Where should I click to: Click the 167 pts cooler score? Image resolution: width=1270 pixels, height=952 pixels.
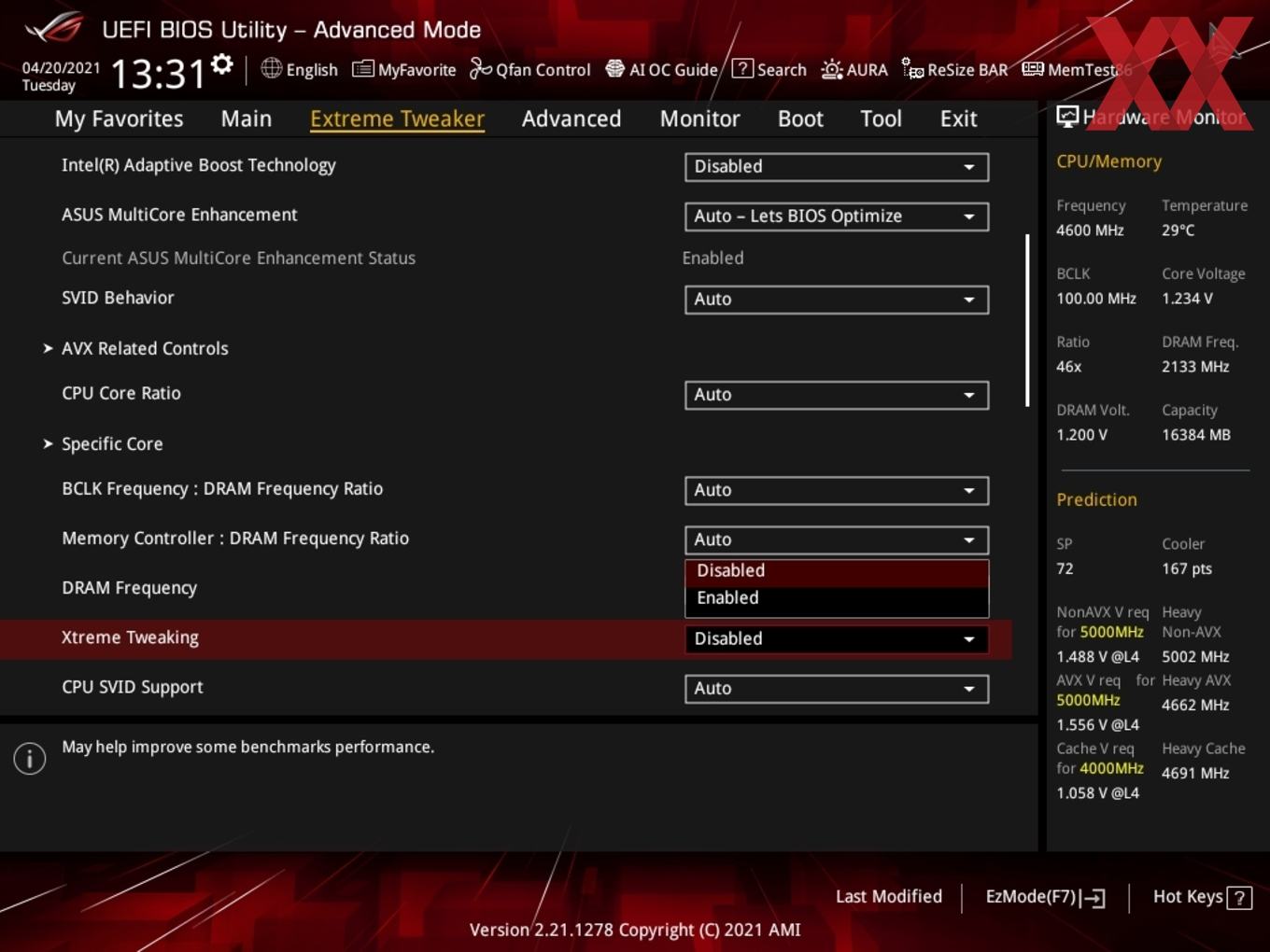tap(1187, 568)
